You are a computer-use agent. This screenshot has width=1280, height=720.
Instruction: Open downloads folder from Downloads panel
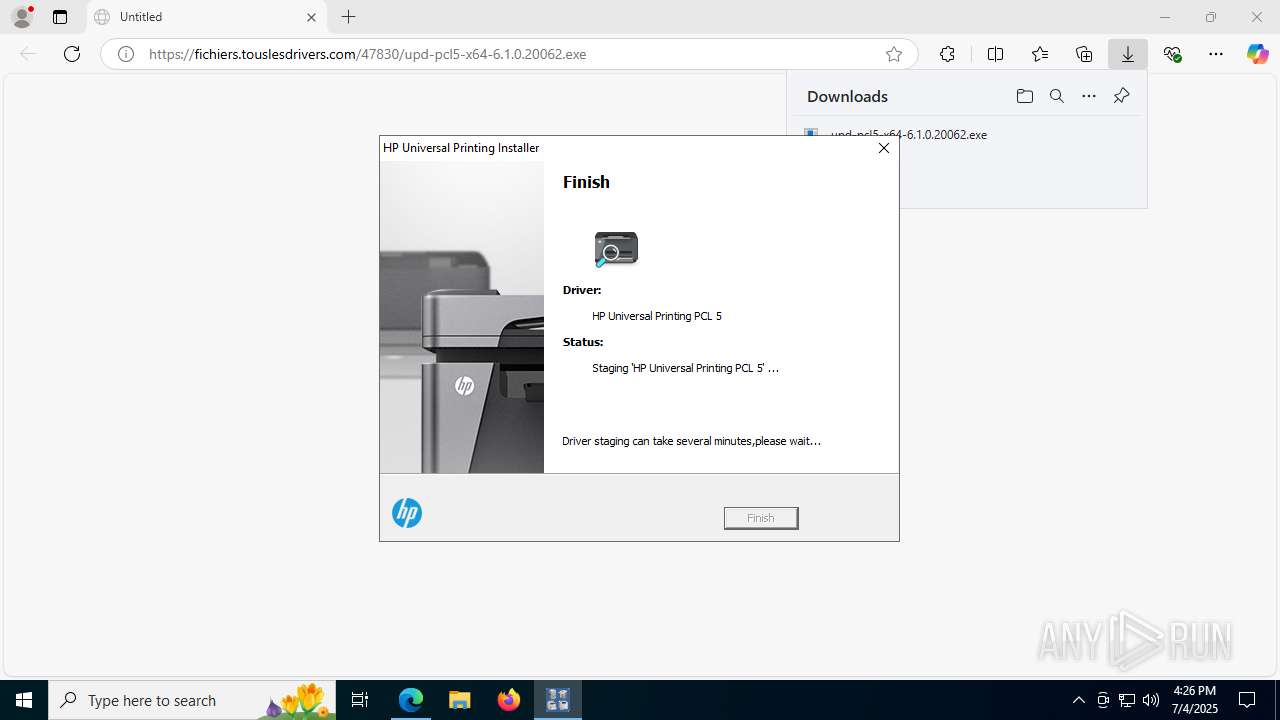point(1024,96)
